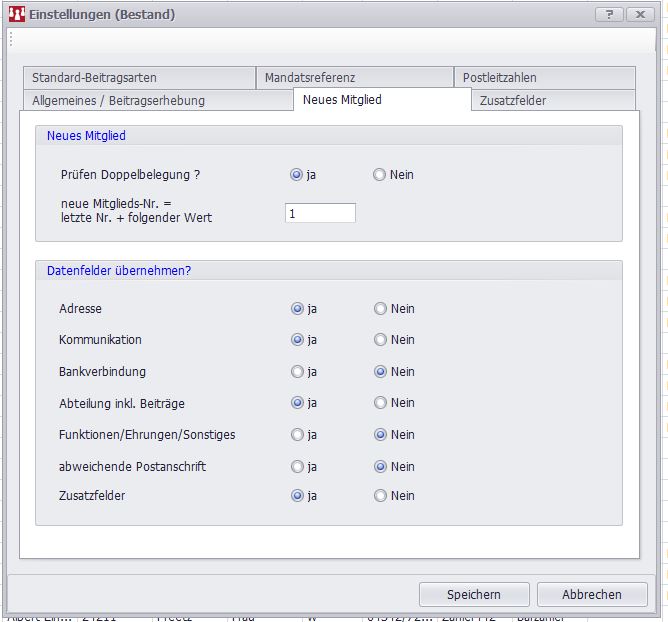668x622 pixels.
Task: Click the Speichern button
Action: pyautogui.click(x=474, y=594)
